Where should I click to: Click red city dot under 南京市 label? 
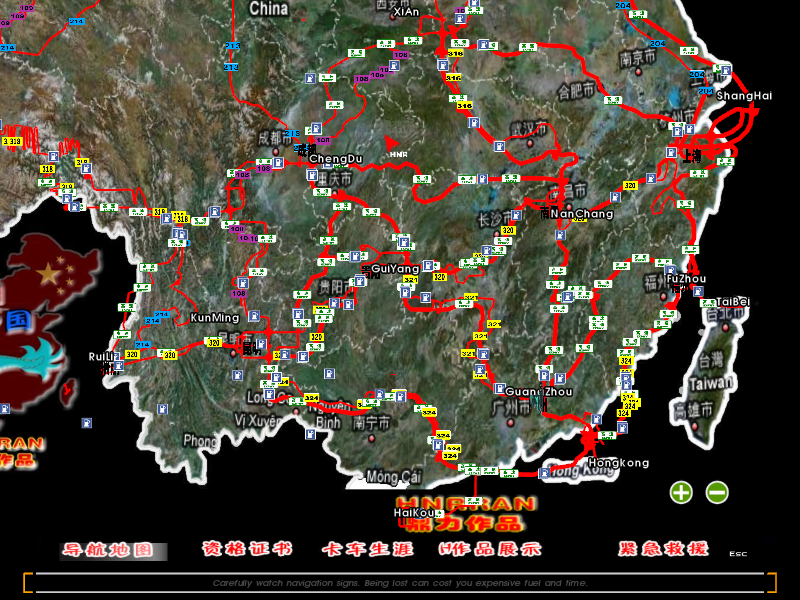pyautogui.click(x=638, y=72)
